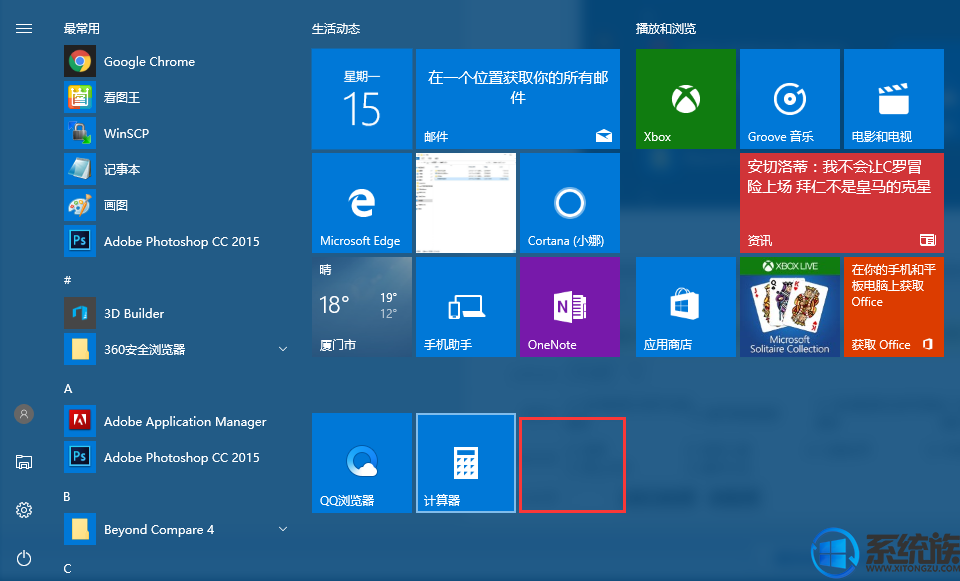Click the 最常用 section header
This screenshot has height=581, width=960.
pos(81,29)
